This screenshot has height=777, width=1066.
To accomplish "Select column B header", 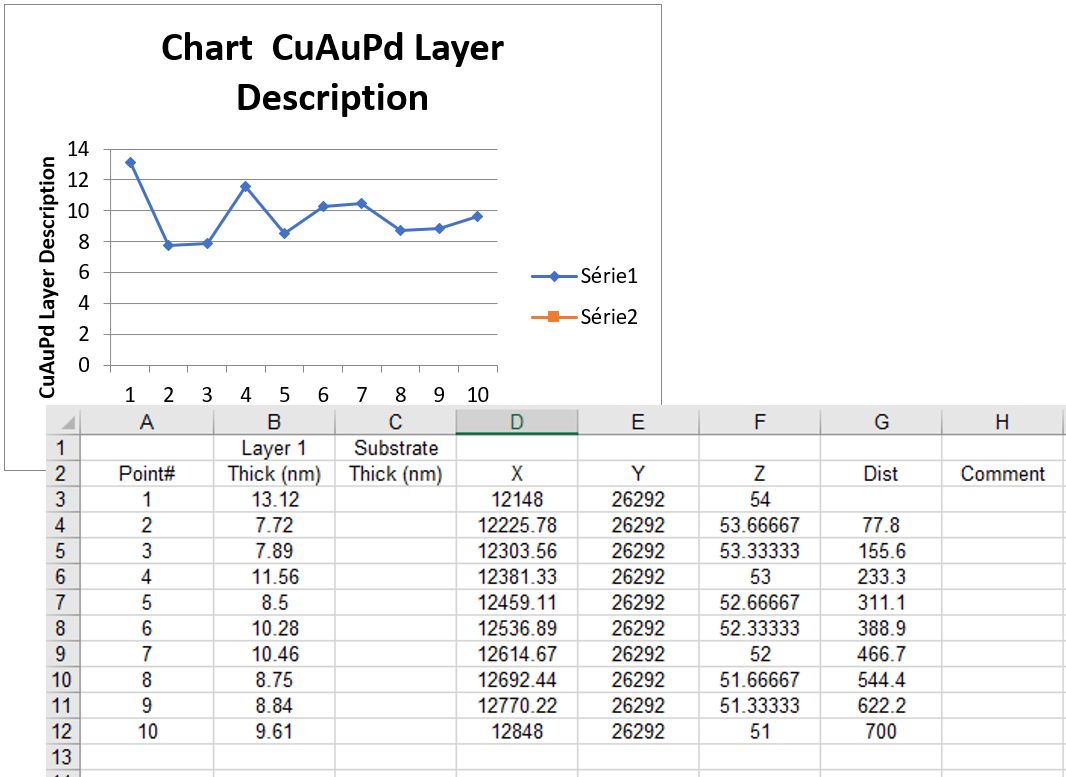I will click(x=274, y=422).
